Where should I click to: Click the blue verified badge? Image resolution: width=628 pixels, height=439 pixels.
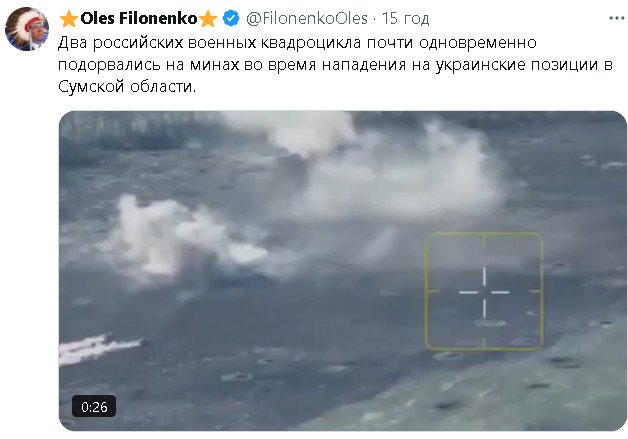click(231, 18)
